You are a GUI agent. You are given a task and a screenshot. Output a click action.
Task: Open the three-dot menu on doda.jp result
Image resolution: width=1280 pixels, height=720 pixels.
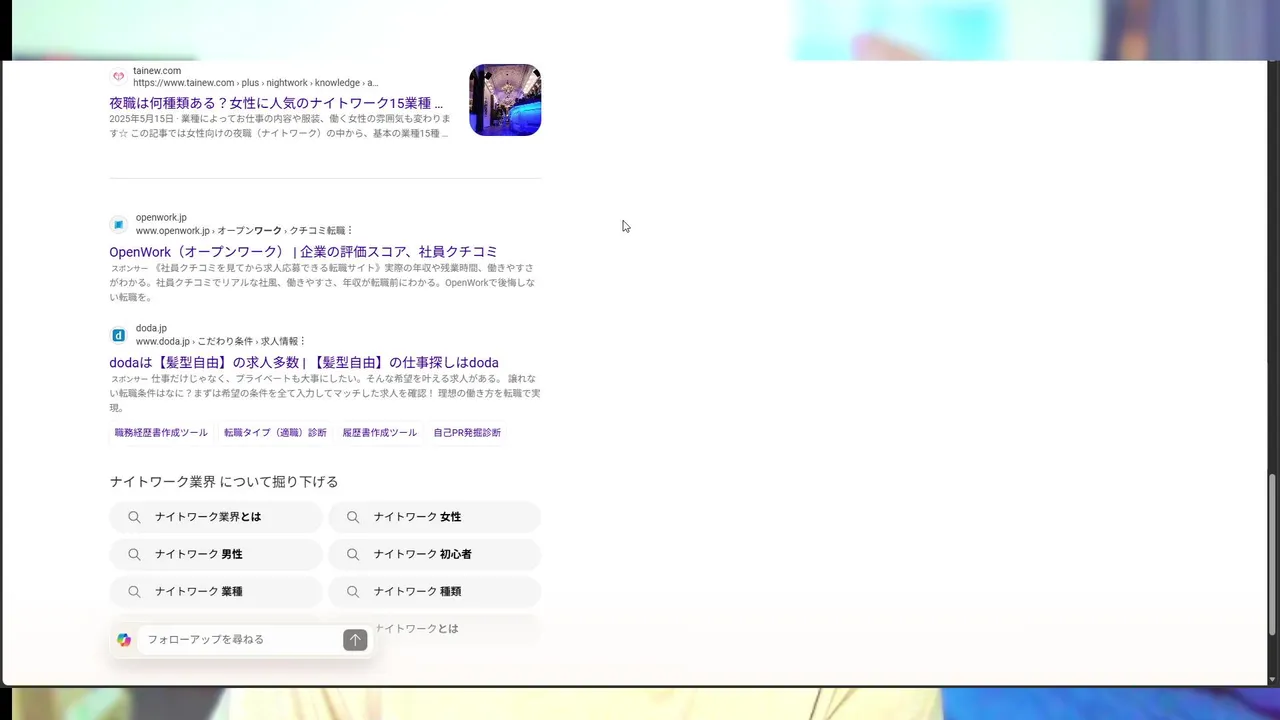click(x=303, y=342)
